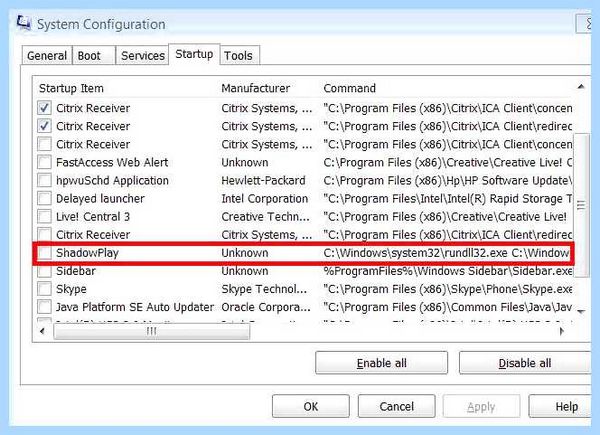Click the Disable all button

pos(525,363)
